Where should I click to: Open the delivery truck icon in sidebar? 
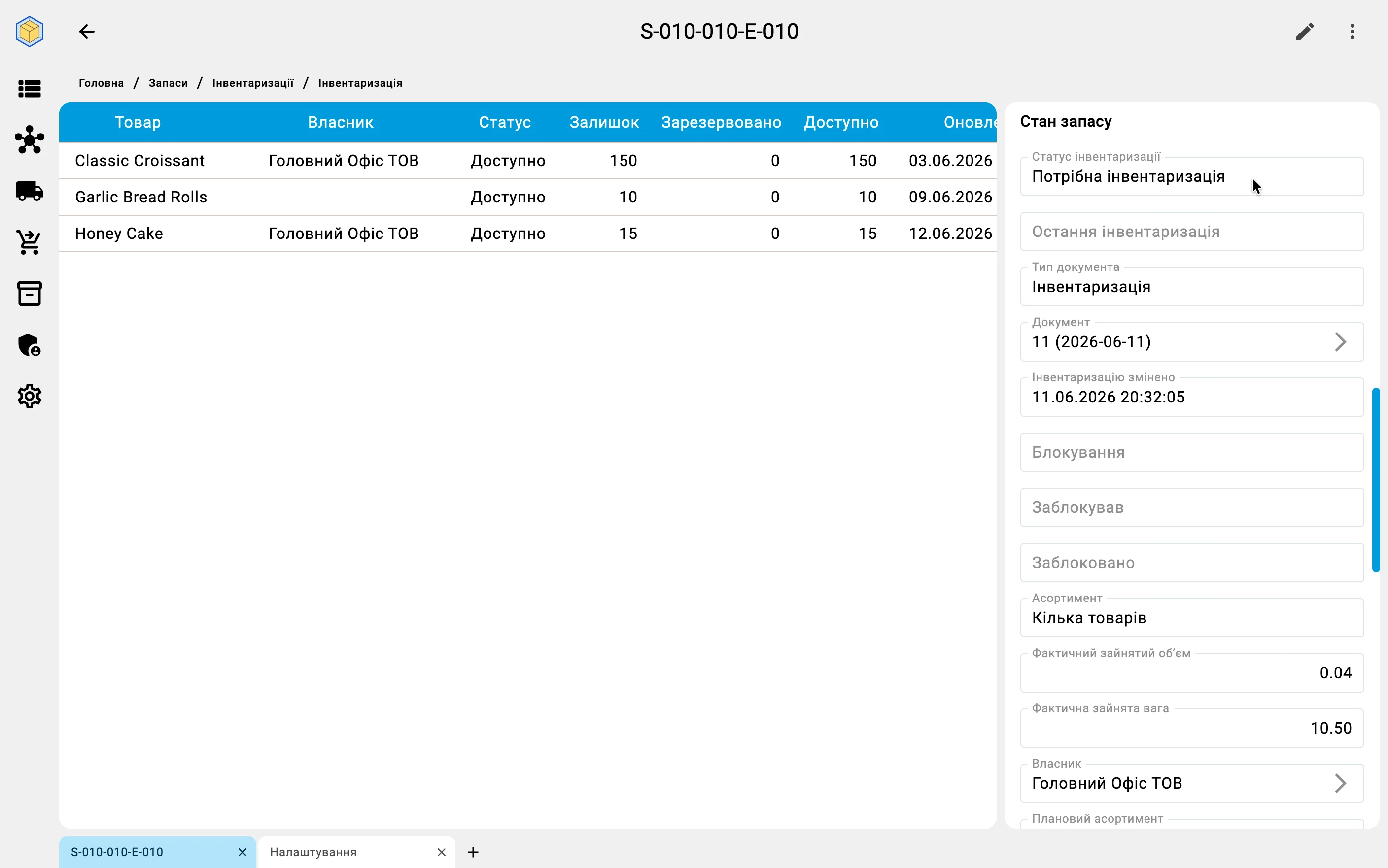[29, 191]
